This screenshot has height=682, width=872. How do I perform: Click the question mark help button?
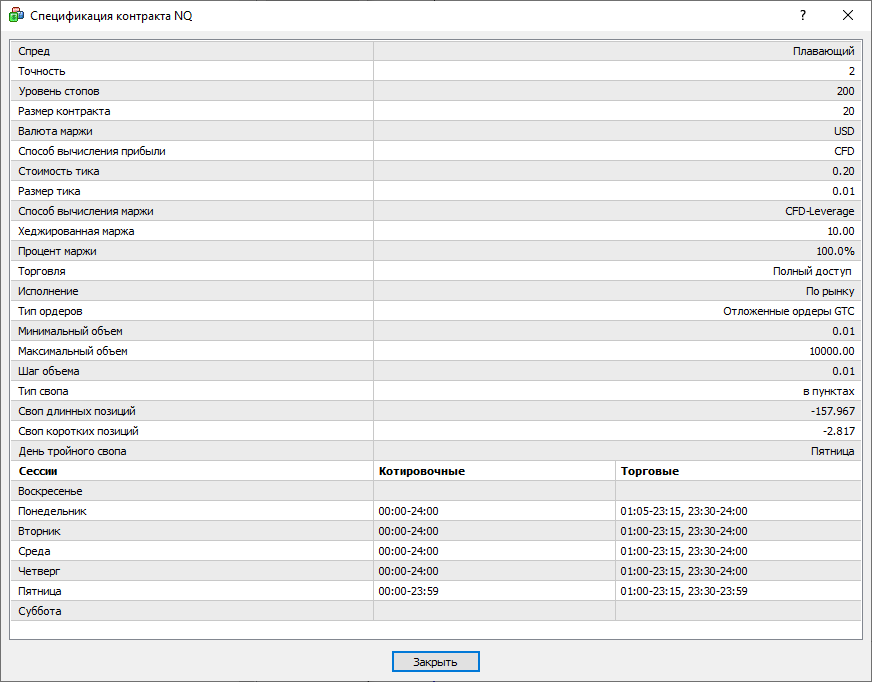[x=802, y=15]
